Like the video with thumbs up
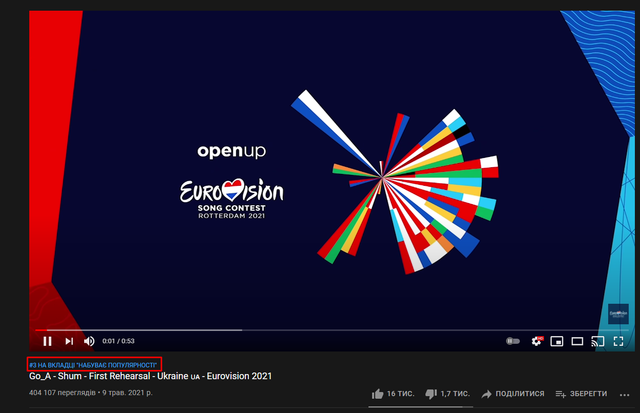Screen dimensions: 640x413 [393, 394]
